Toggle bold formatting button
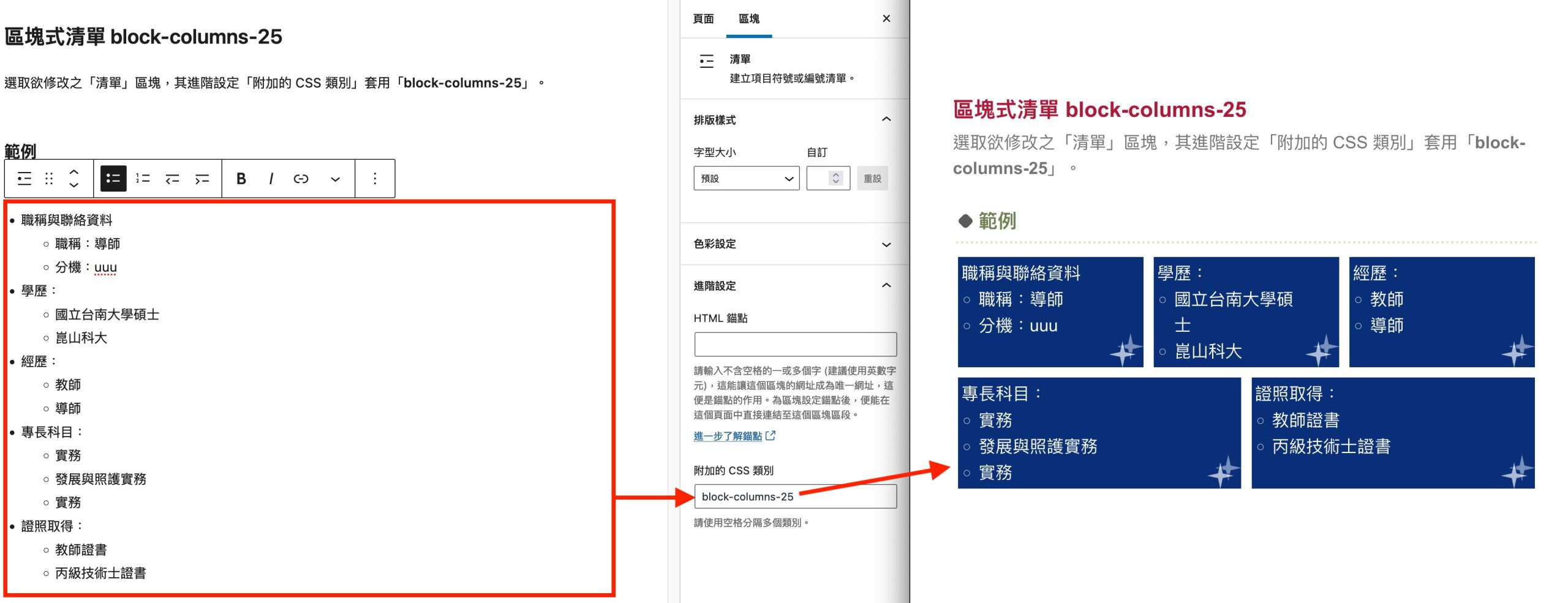The height and width of the screenshot is (603, 1568). coord(241,179)
